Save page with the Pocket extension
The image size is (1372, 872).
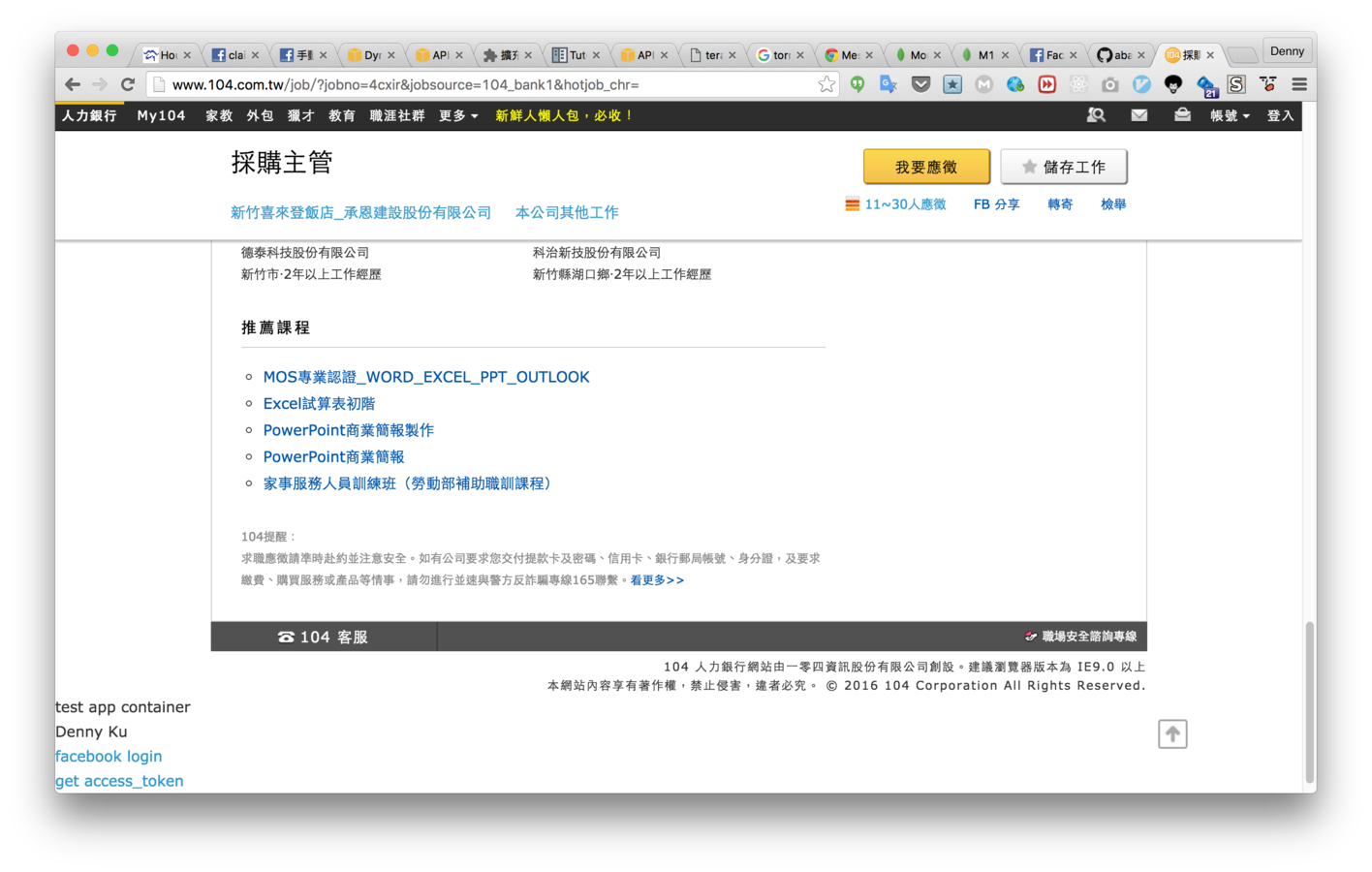coord(920,84)
